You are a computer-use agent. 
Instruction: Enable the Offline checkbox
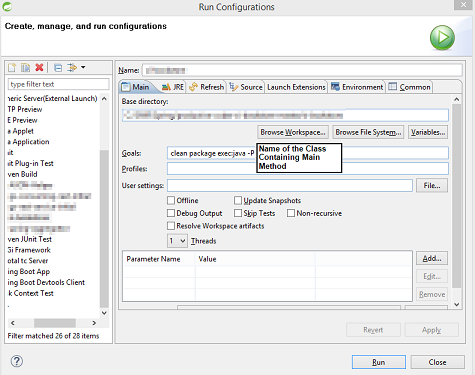(x=171, y=200)
